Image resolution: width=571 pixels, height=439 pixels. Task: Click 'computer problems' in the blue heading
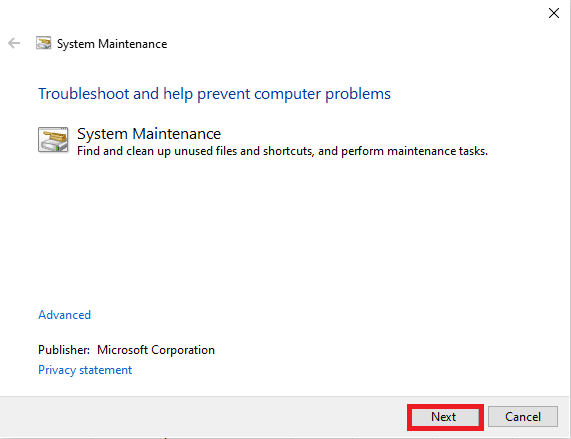(x=322, y=94)
